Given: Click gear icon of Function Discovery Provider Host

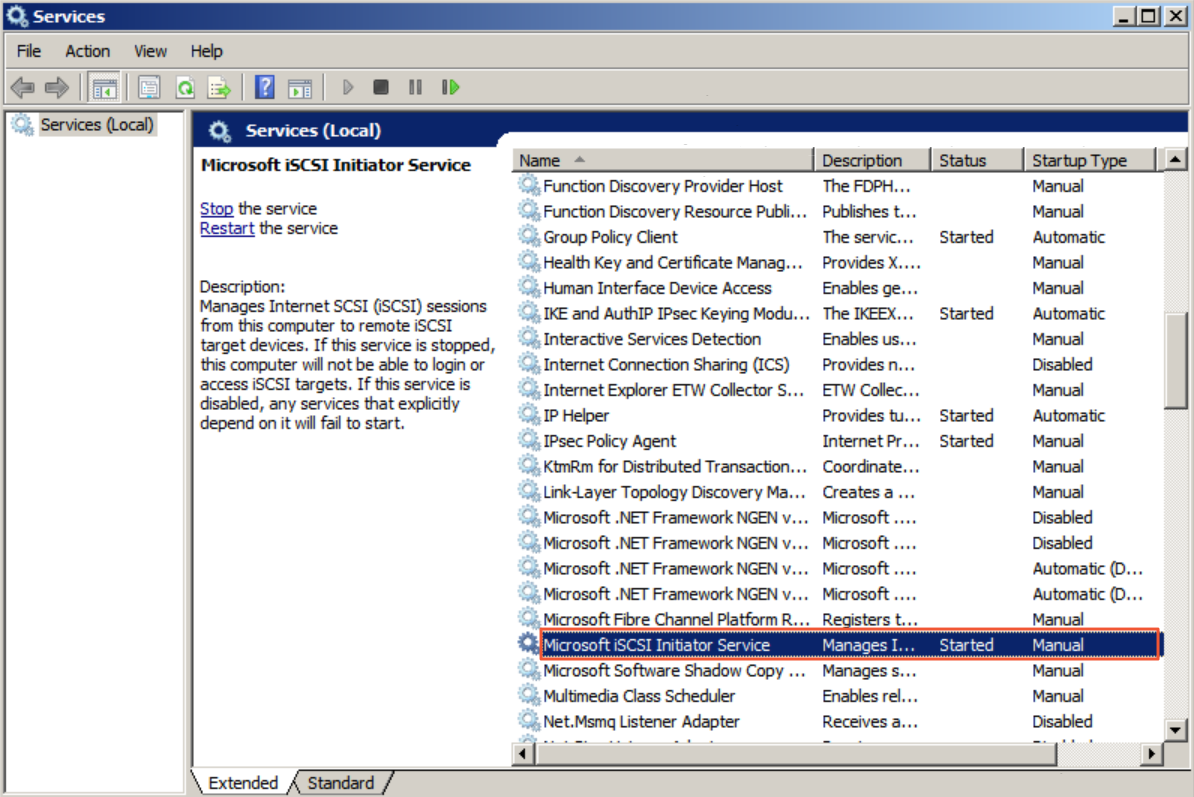Looking at the screenshot, I should (x=528, y=186).
